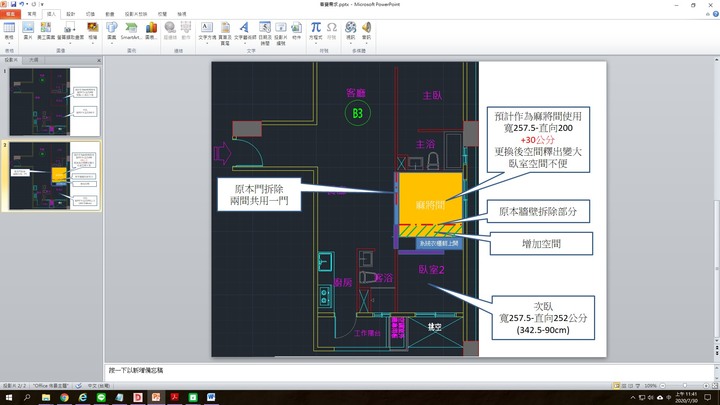The width and height of the screenshot is (720, 405).
Task: Switch to the Home (常用) ribbon tab
Action: pos(32,14)
